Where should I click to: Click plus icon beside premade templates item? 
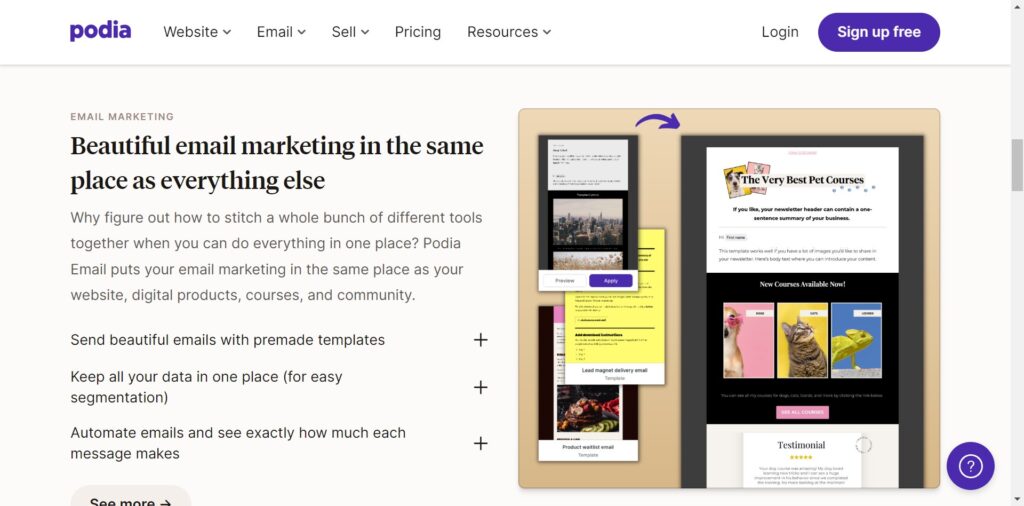click(x=481, y=340)
